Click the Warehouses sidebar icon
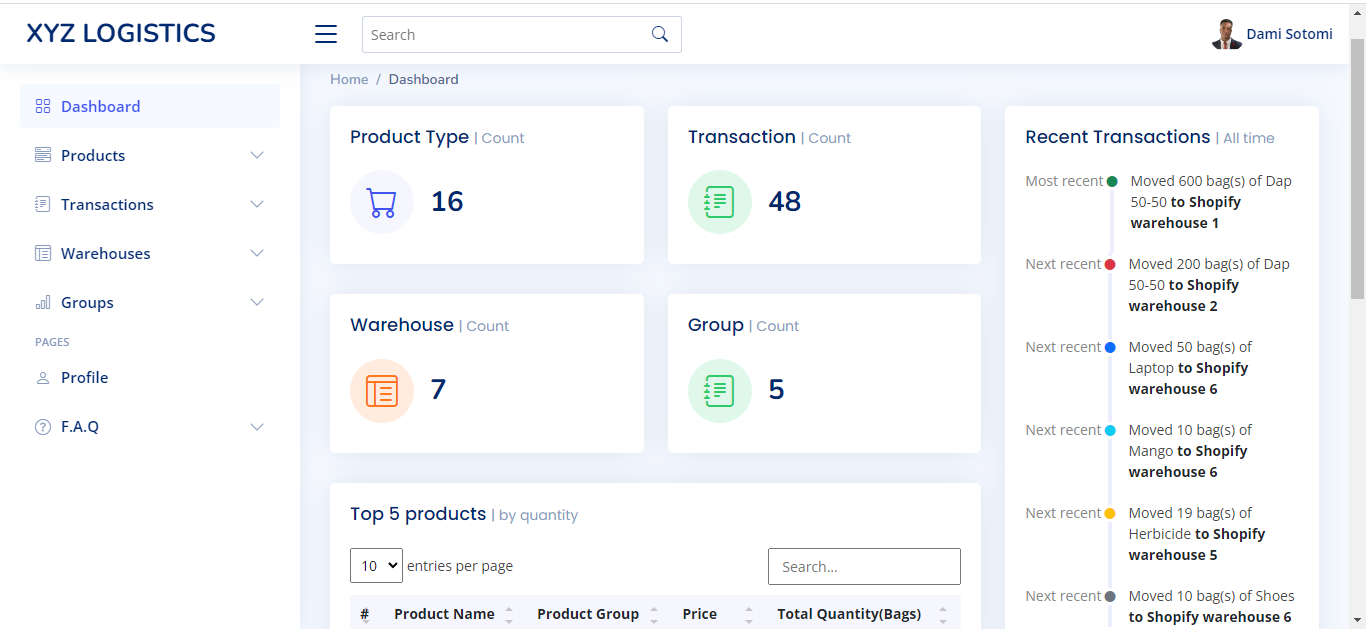1366x629 pixels. [x=42, y=253]
